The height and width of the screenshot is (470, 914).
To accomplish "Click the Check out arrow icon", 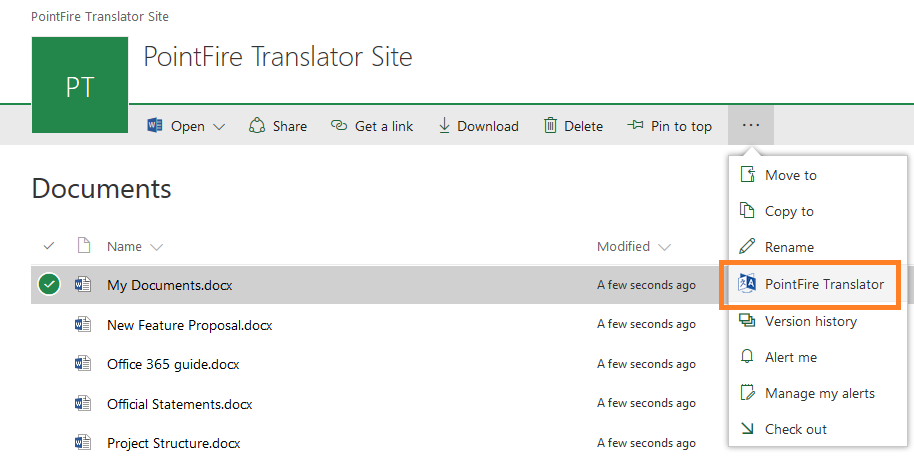I will (747, 429).
